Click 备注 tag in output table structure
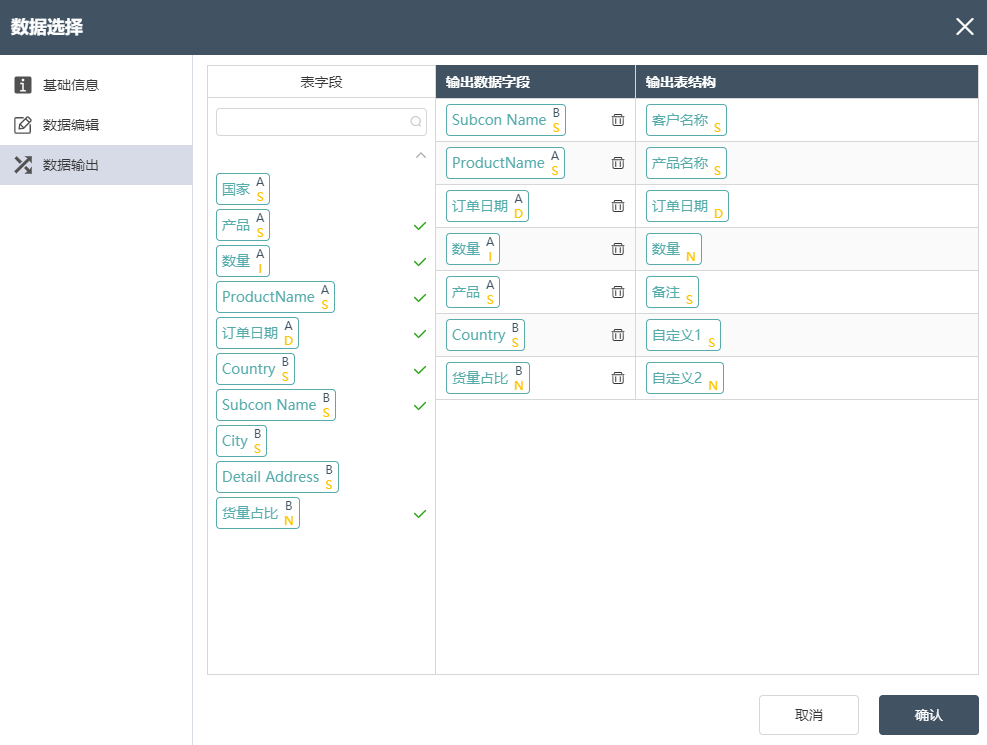987x745 pixels. pos(672,292)
